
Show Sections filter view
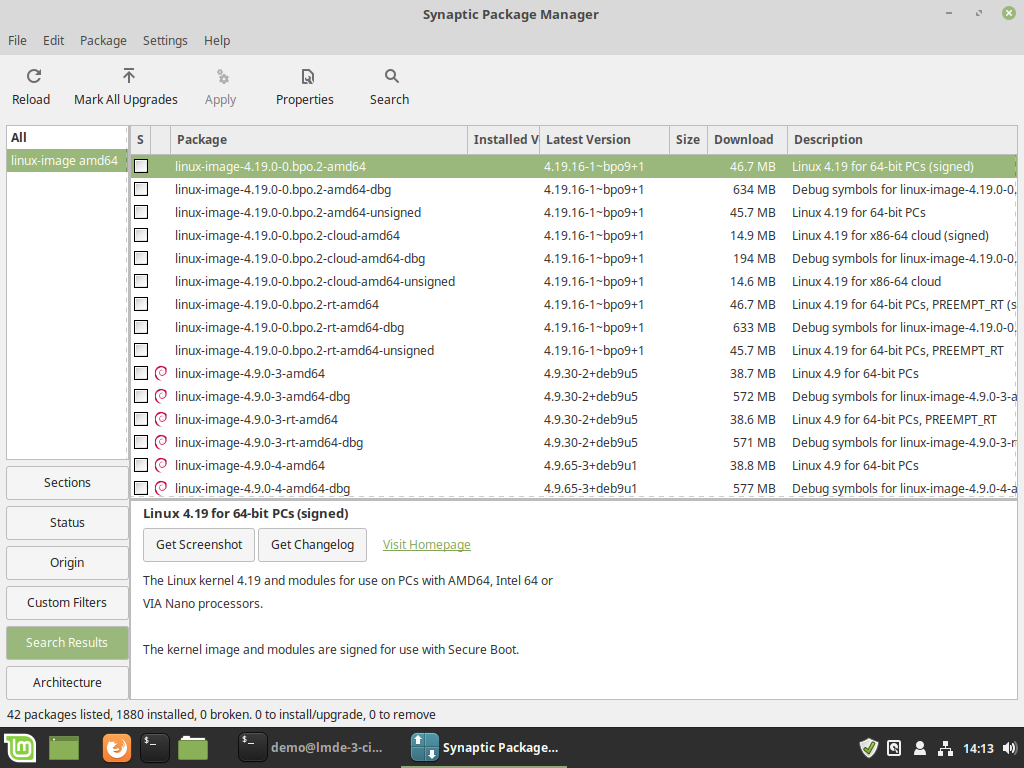[x=67, y=483]
